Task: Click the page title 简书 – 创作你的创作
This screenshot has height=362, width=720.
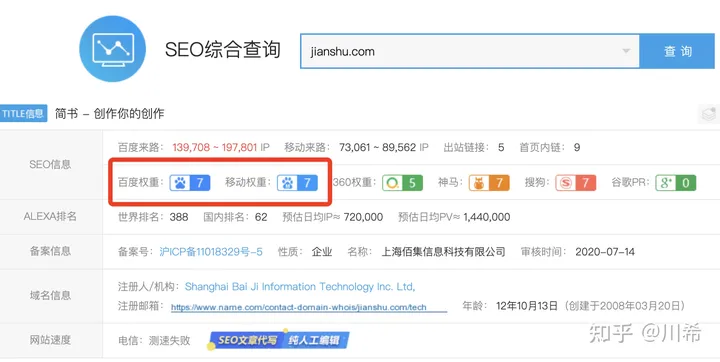Action: (110, 113)
